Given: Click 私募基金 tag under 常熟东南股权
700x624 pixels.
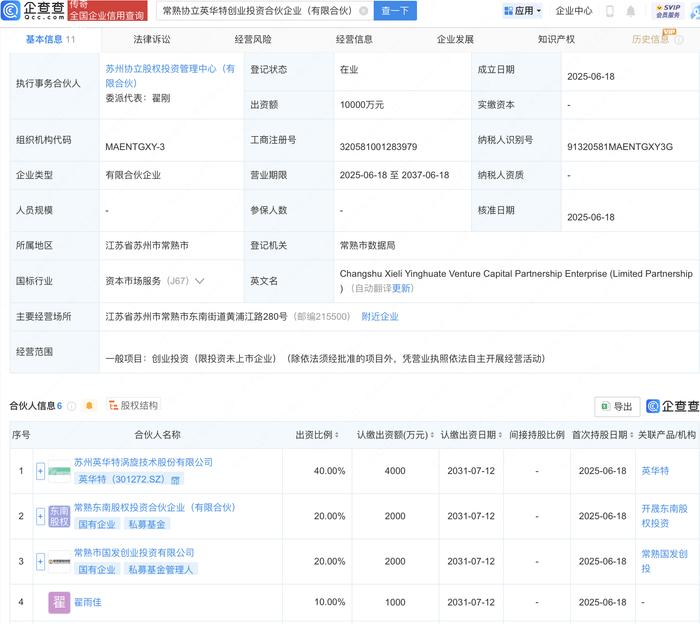Looking at the screenshot, I should click(x=147, y=524).
